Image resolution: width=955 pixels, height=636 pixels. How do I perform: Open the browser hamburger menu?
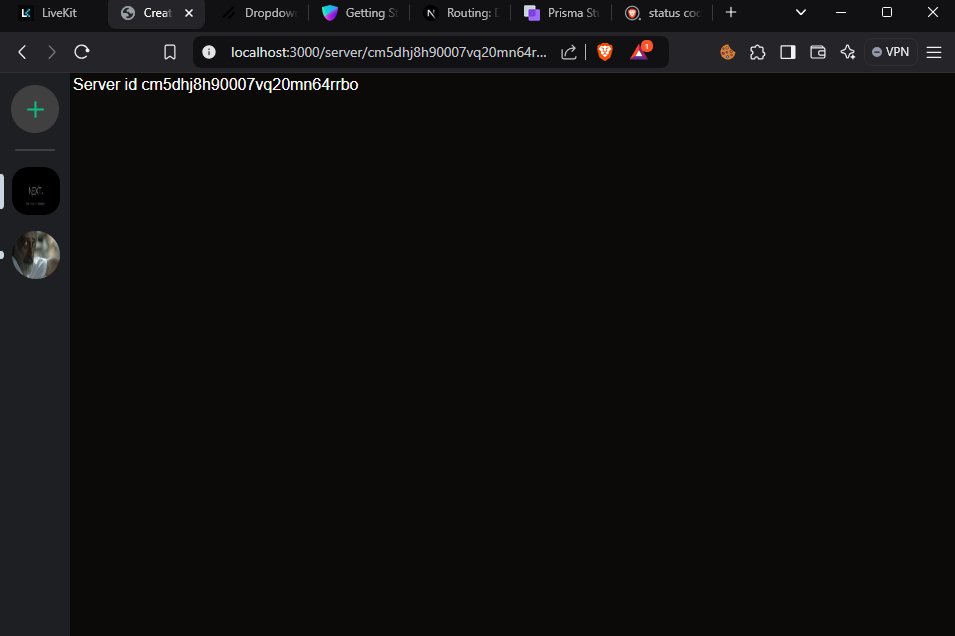tap(934, 52)
